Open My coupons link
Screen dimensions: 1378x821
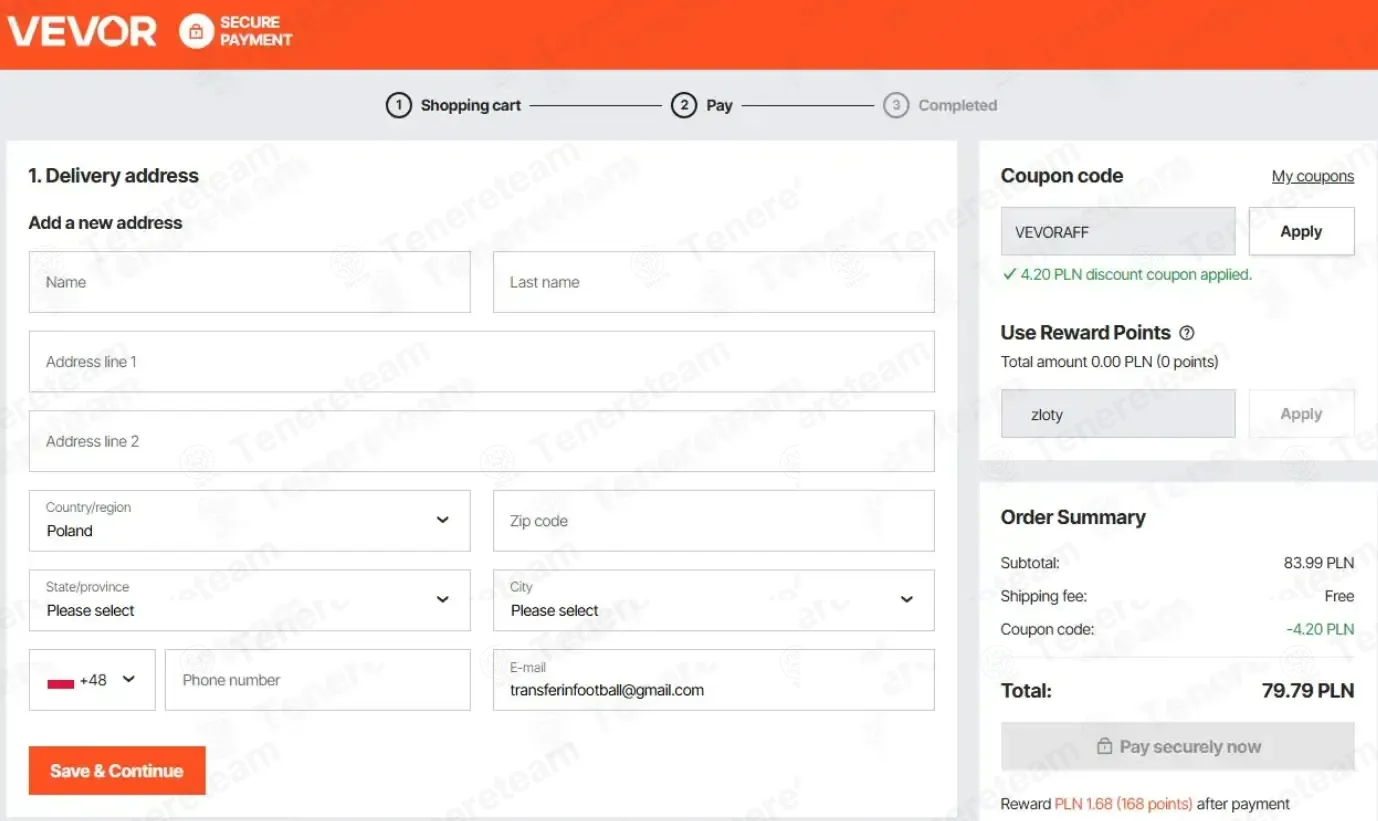coord(1313,176)
